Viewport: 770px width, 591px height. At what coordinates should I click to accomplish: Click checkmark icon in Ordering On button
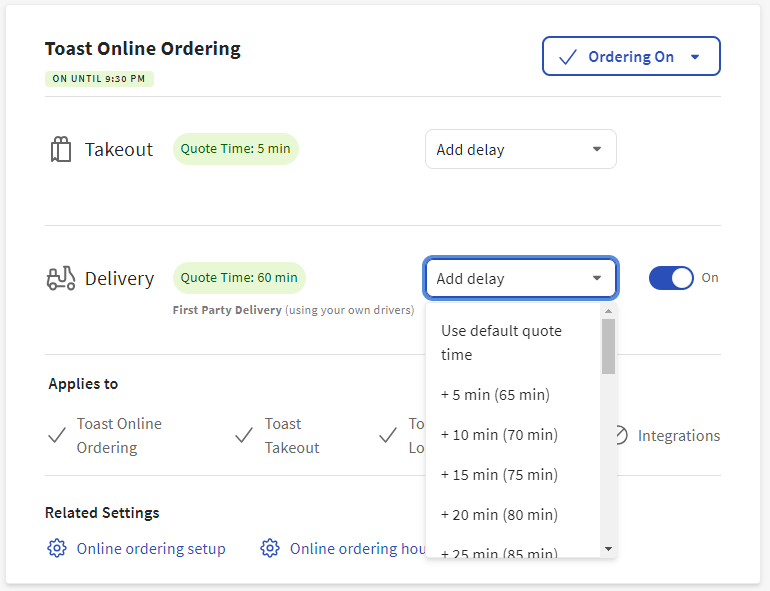567,57
